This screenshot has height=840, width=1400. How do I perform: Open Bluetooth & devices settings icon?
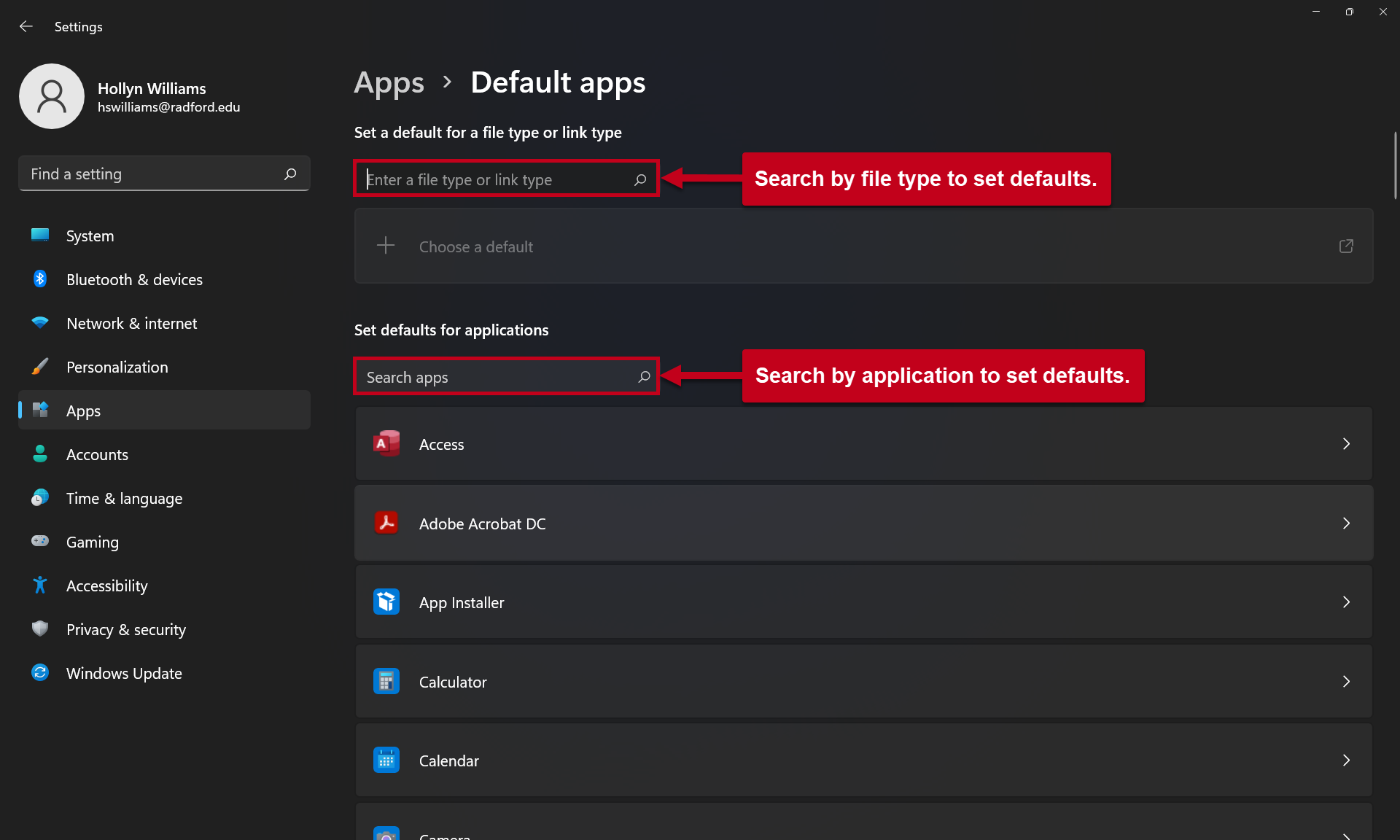tap(39, 279)
